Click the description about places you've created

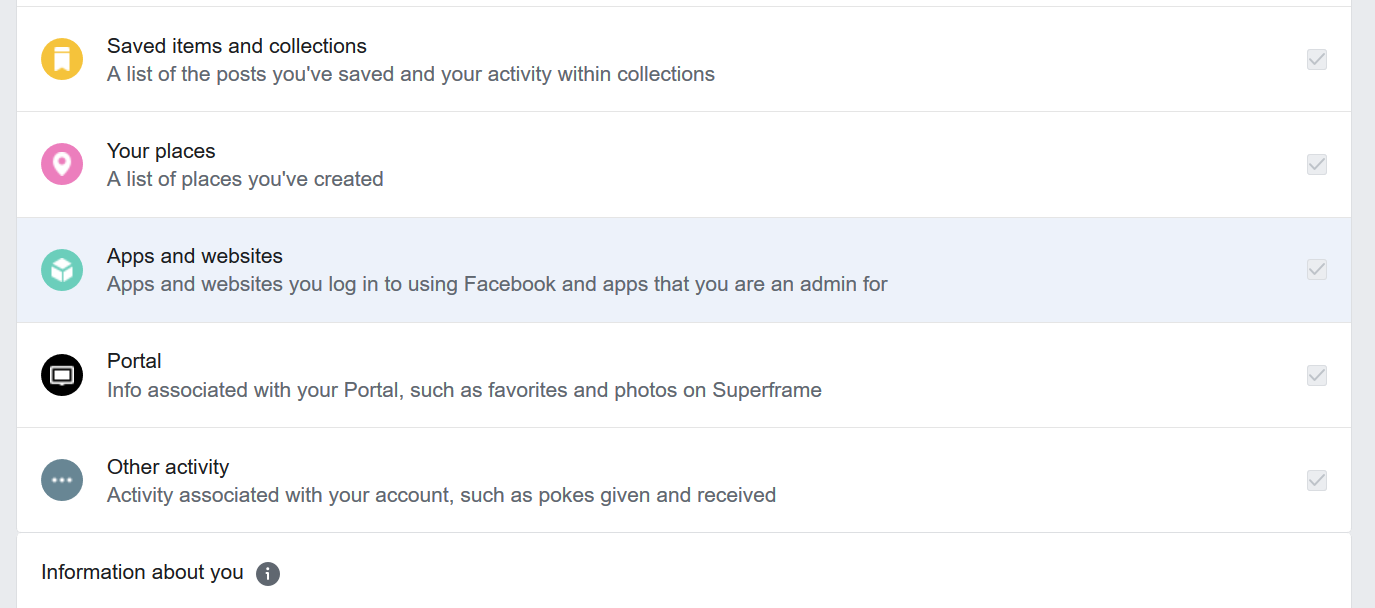point(245,180)
